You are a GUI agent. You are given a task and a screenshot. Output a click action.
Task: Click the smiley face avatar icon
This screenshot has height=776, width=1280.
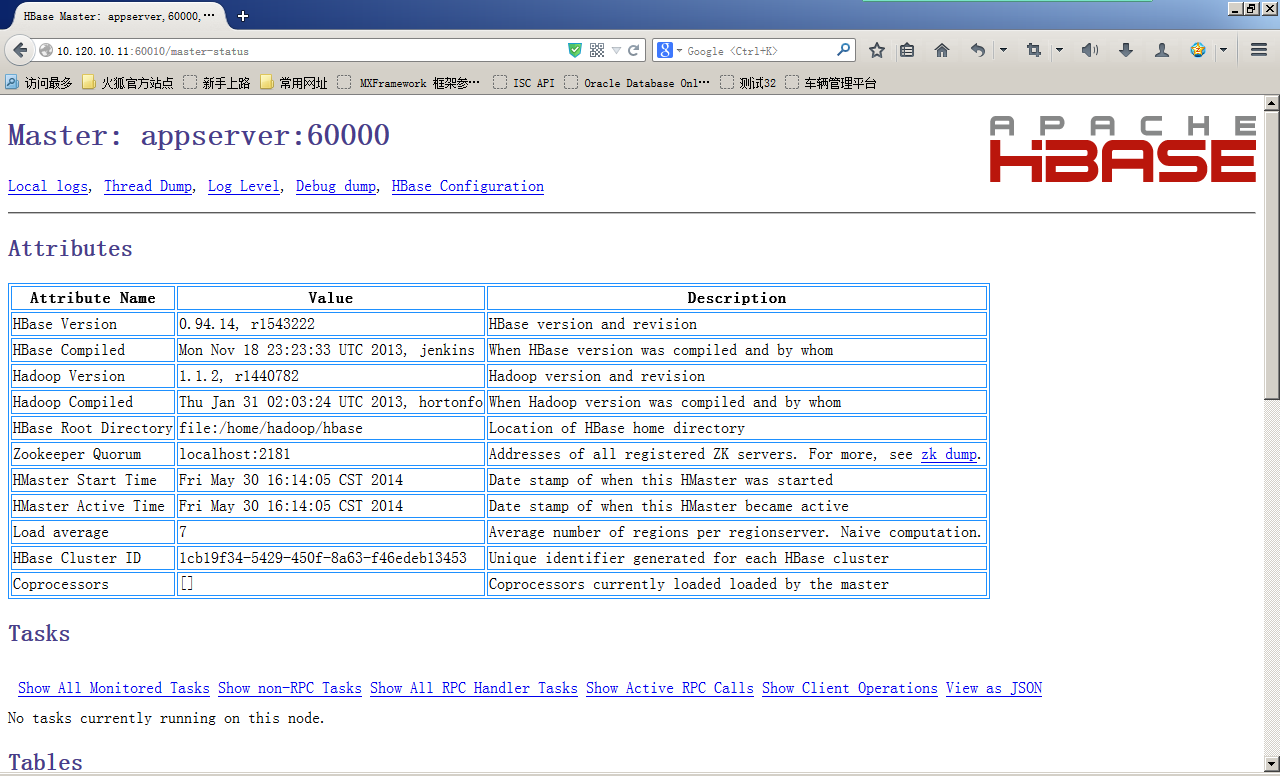click(1198, 50)
